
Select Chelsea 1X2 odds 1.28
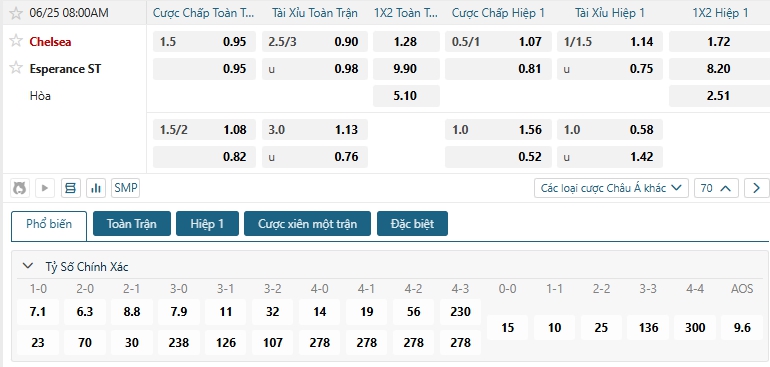coord(406,42)
